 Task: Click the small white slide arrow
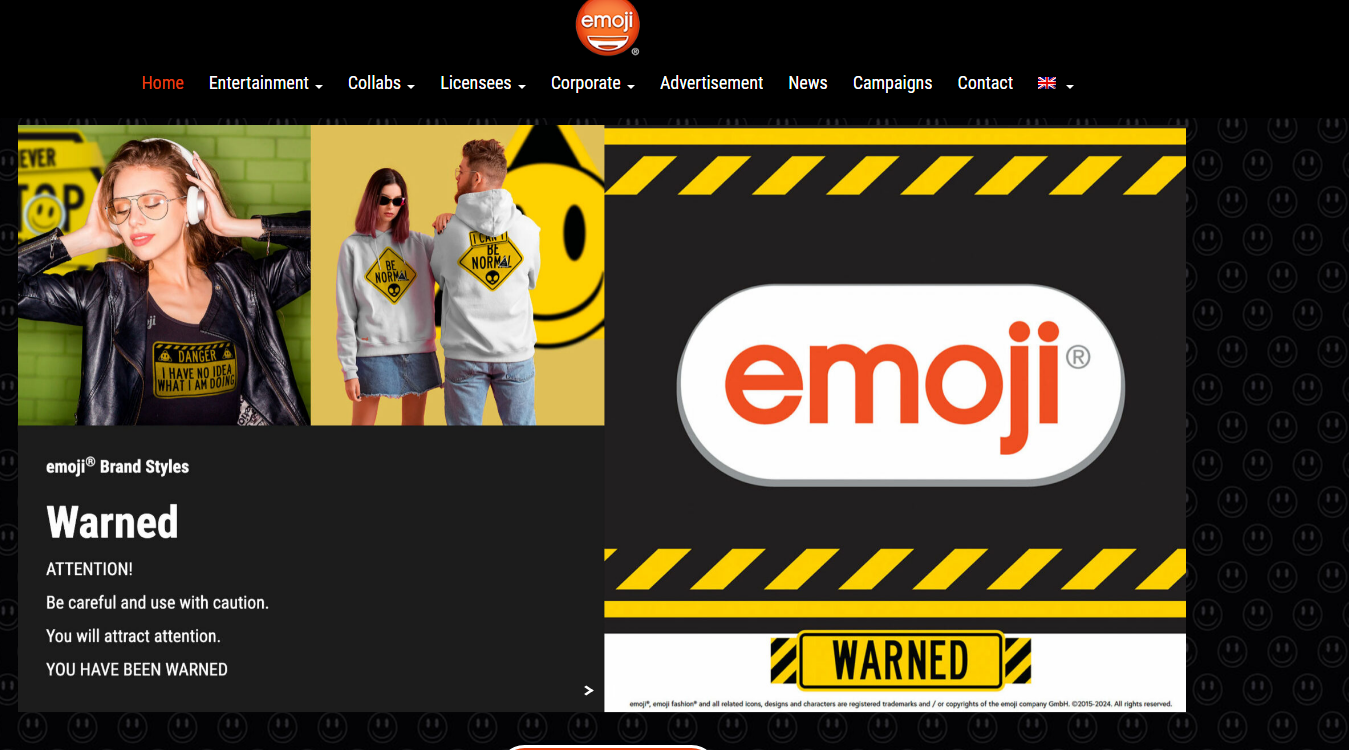589,690
